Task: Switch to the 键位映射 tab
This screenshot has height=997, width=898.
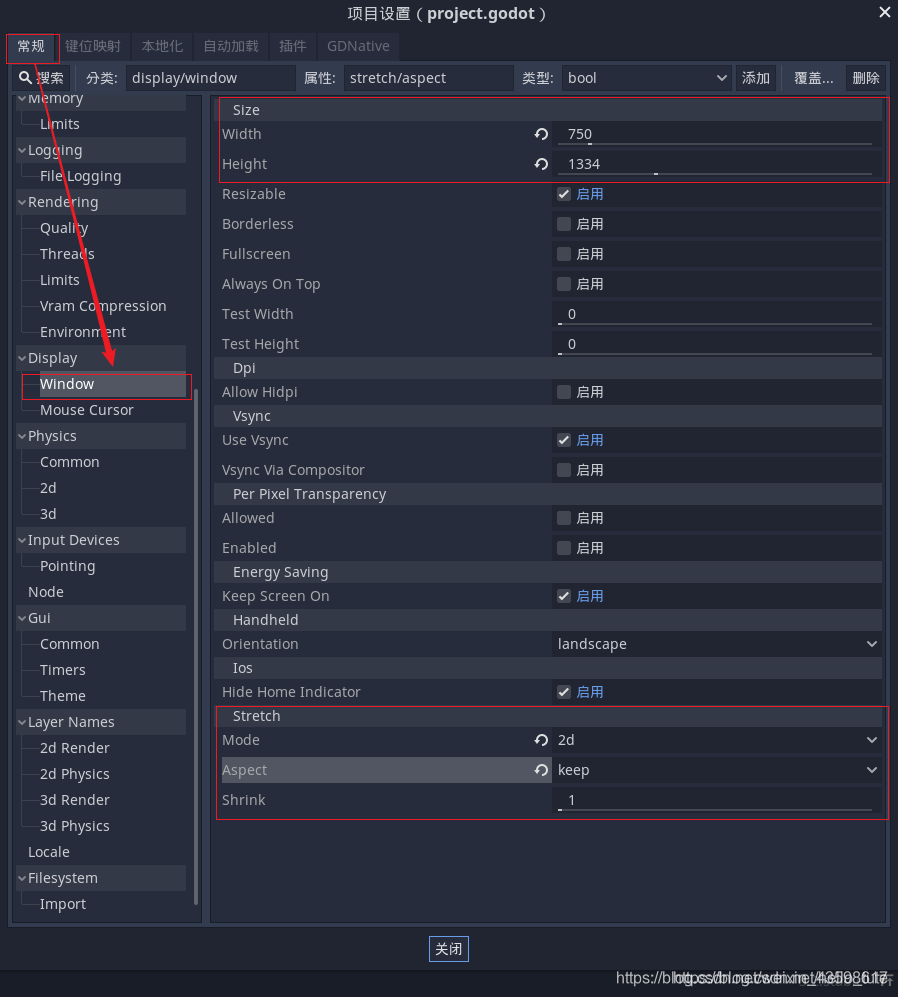Action: pos(93,46)
